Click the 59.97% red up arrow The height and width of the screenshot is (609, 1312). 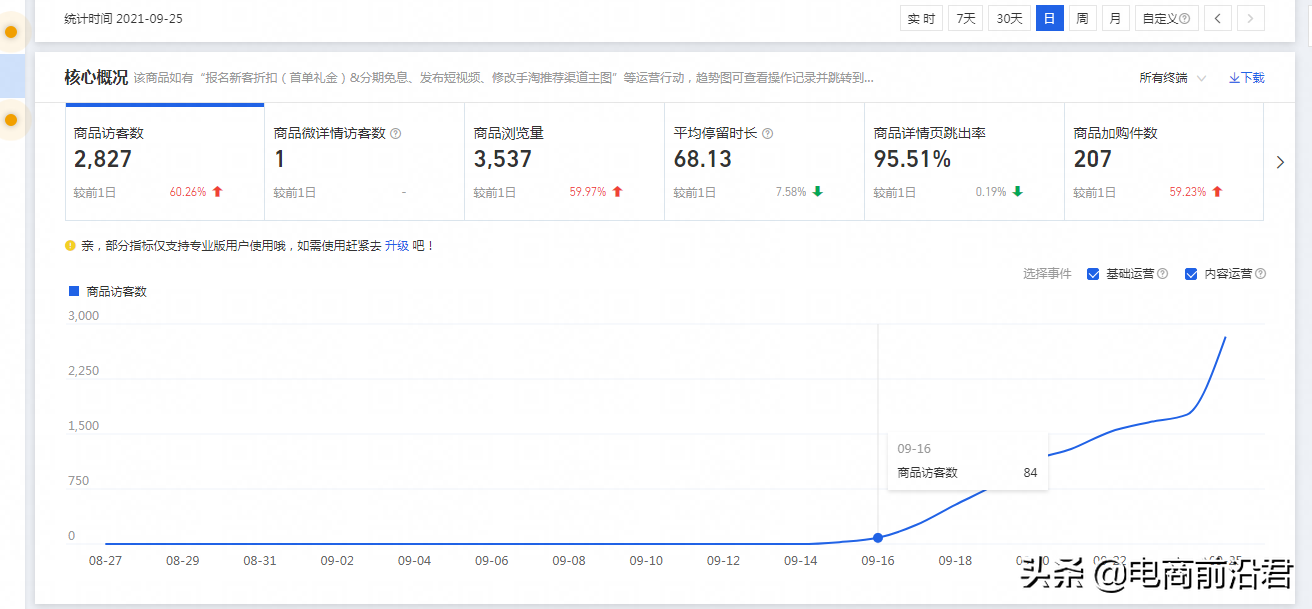[617, 192]
